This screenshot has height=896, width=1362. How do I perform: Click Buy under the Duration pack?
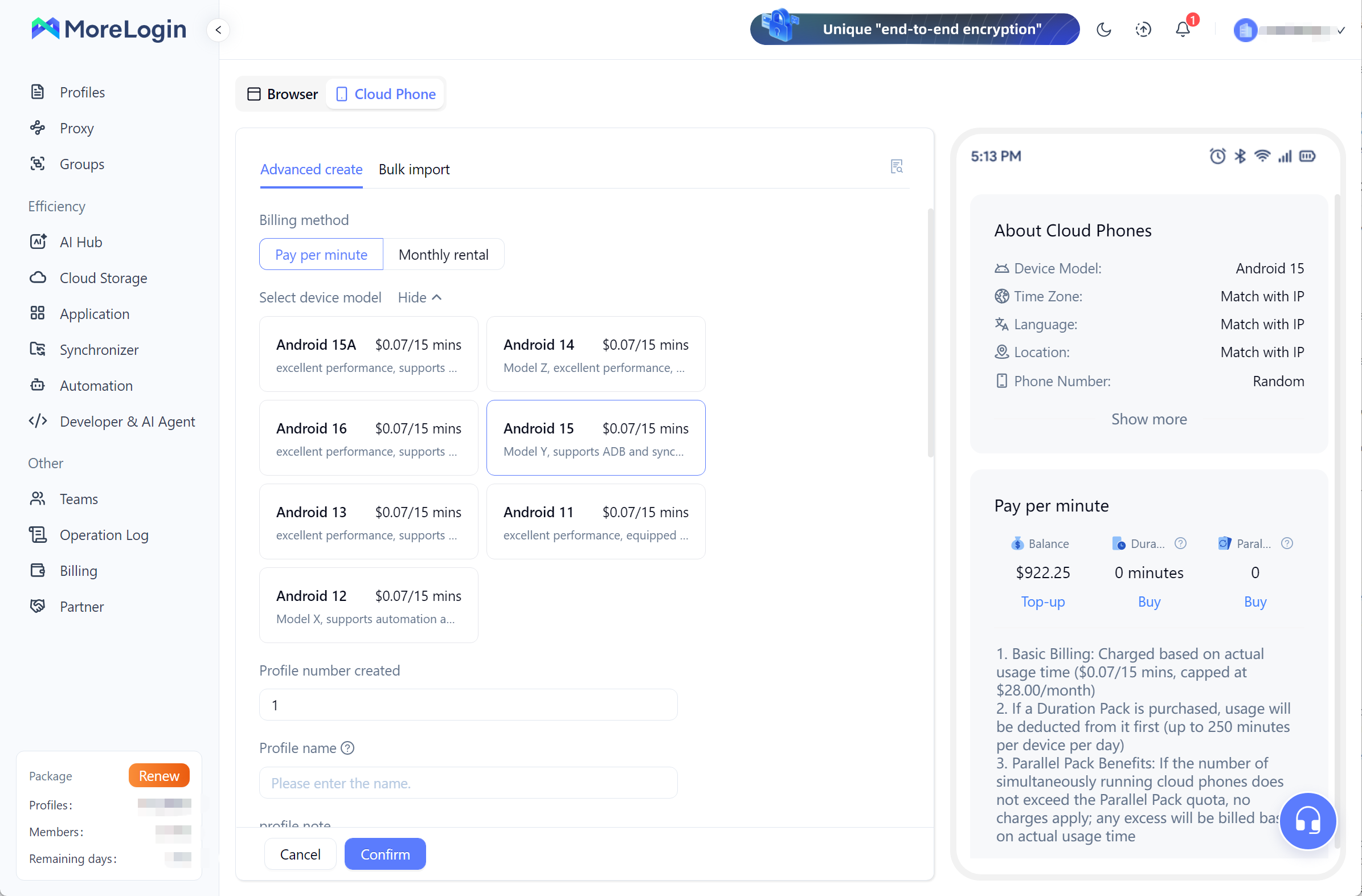click(1148, 602)
